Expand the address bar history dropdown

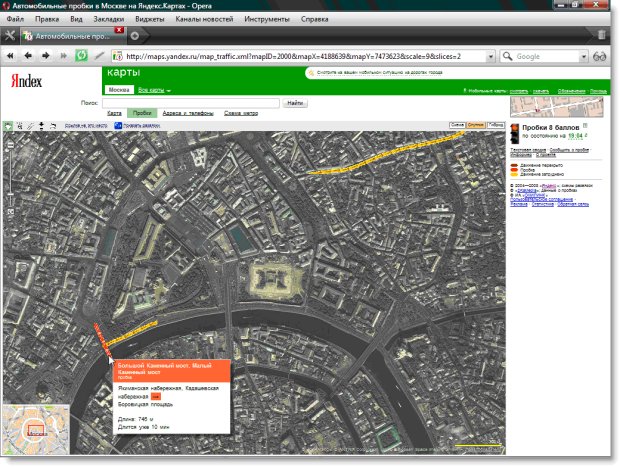tap(490, 57)
